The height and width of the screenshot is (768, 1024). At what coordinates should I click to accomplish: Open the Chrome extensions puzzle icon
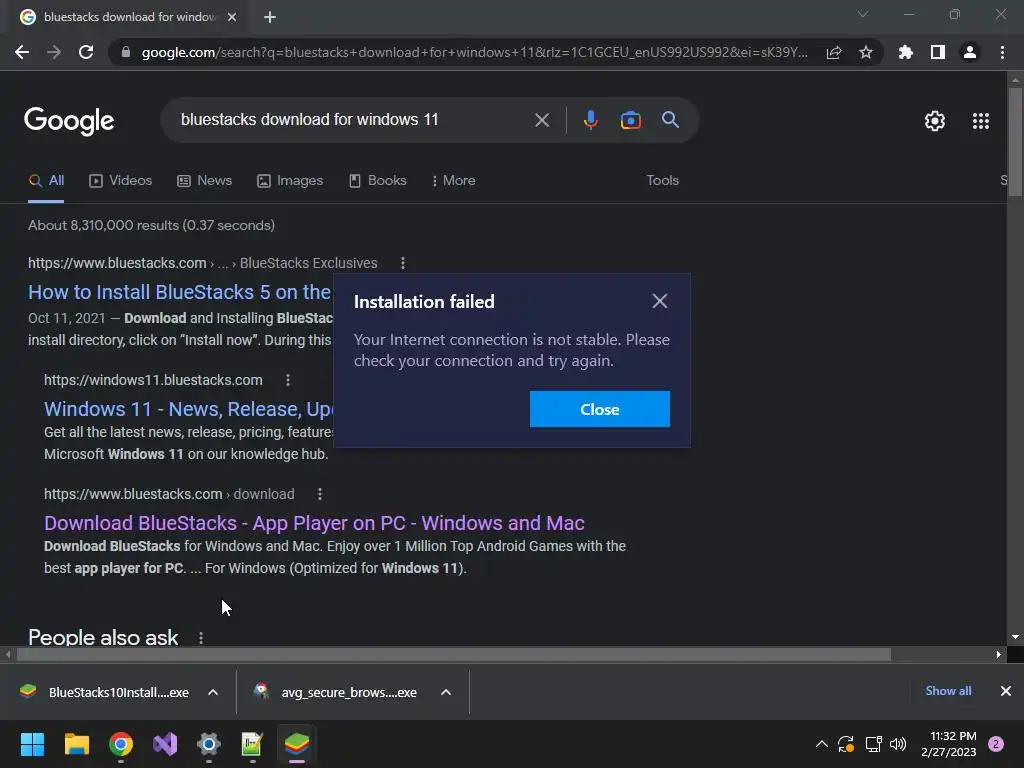[906, 52]
